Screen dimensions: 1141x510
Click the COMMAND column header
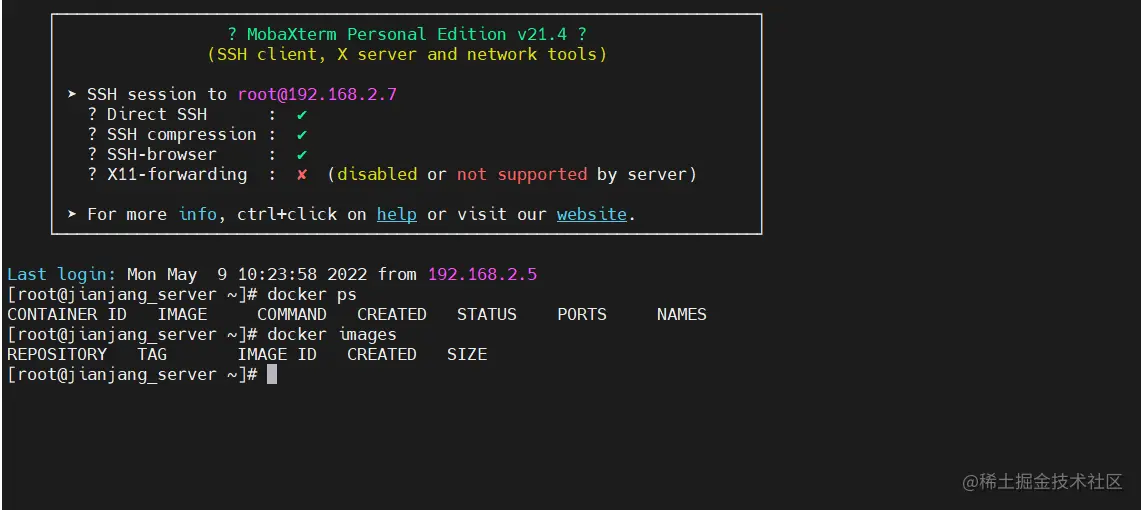(292, 314)
